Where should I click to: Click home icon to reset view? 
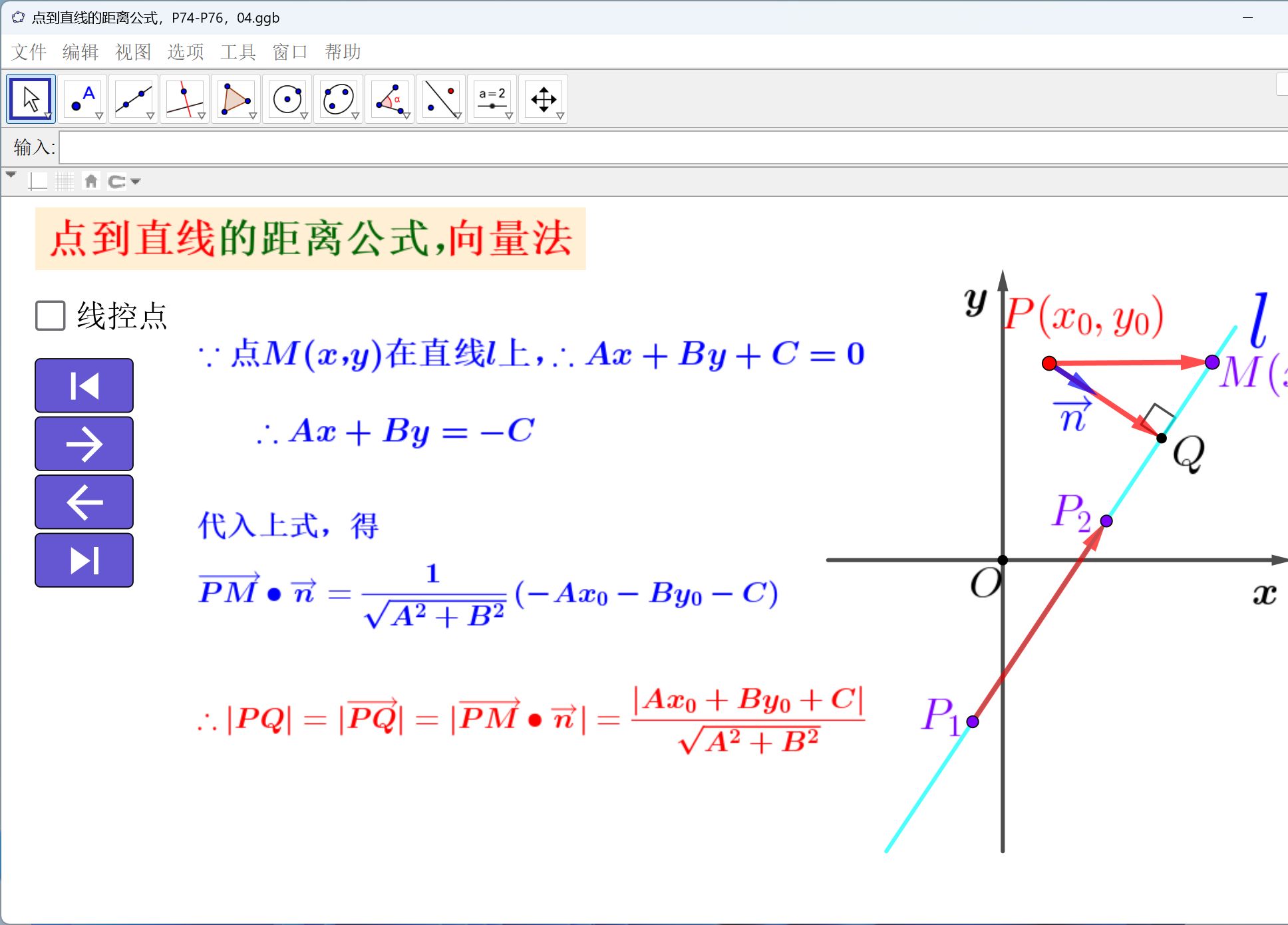91,181
